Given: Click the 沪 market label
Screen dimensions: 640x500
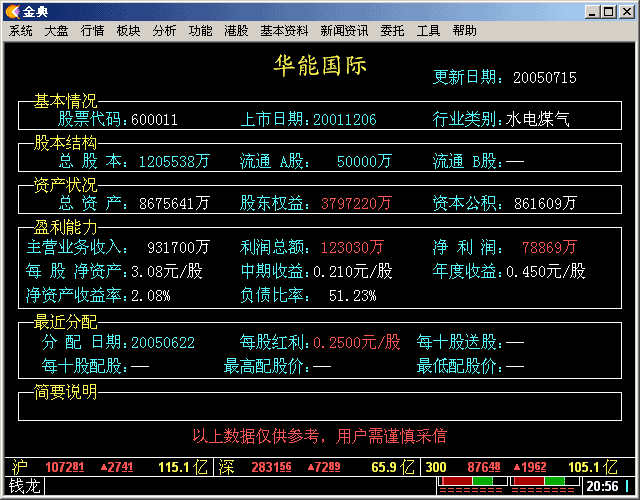Looking at the screenshot, I should coord(20,467).
